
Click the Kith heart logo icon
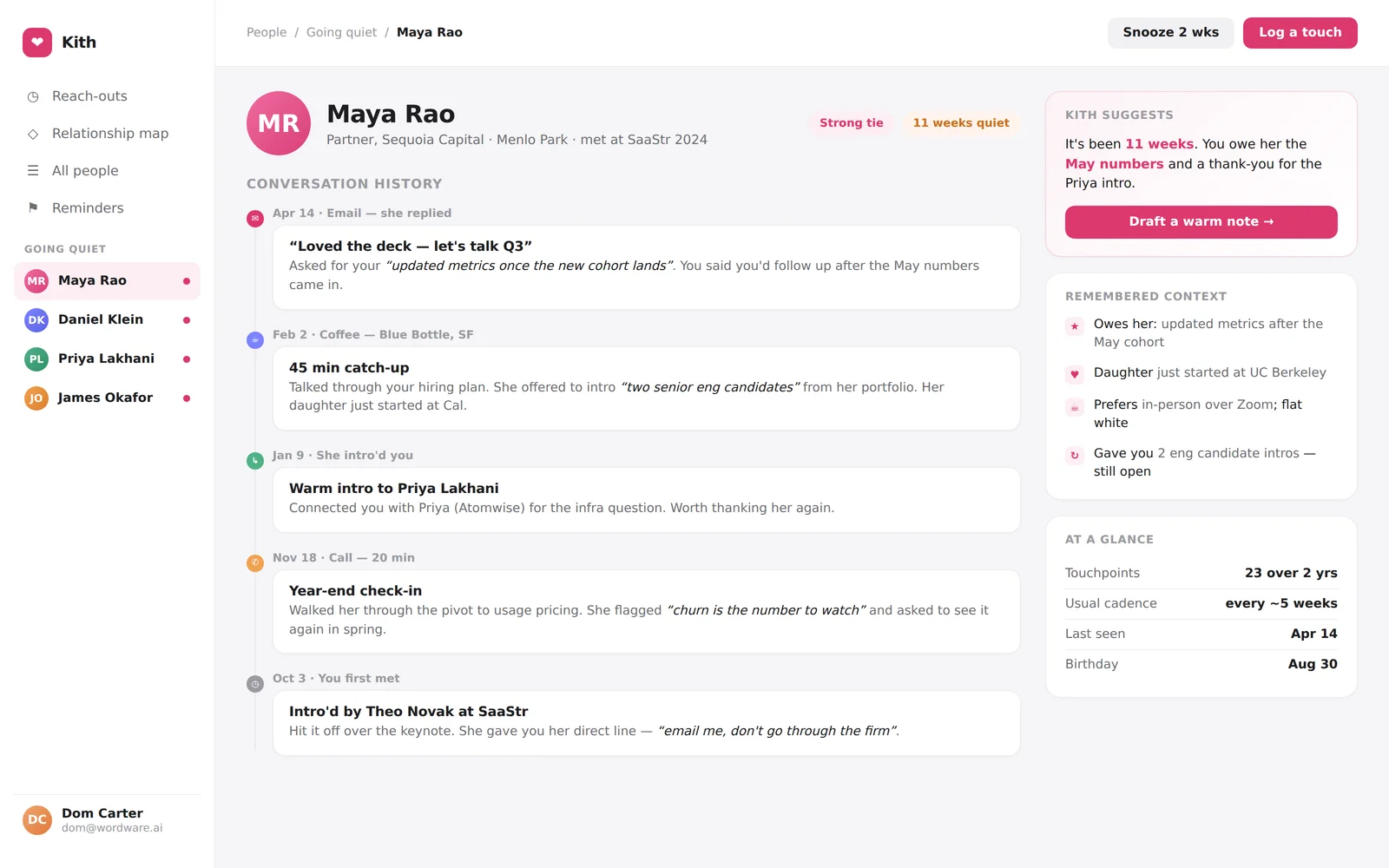pos(37,42)
